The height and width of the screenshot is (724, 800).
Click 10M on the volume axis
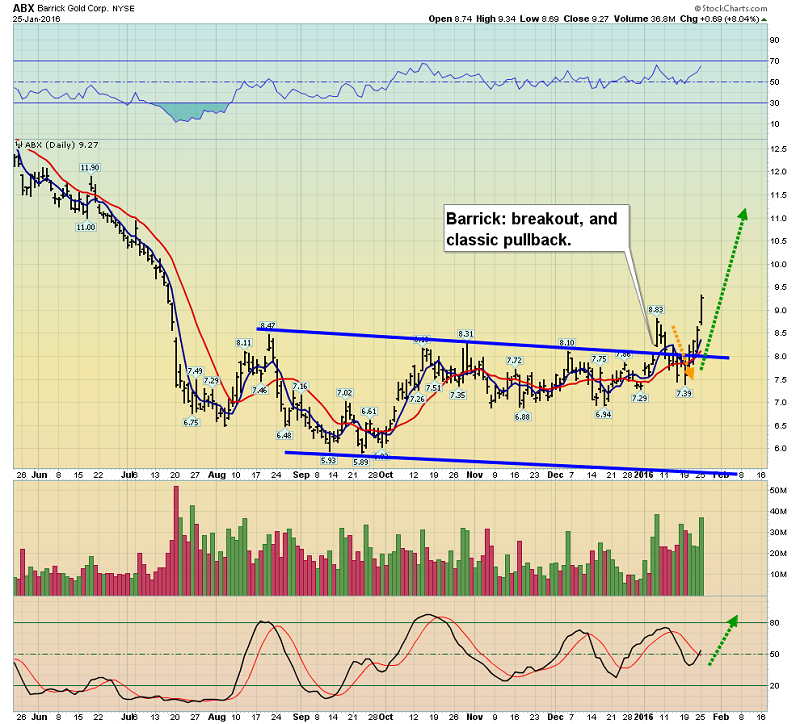click(x=778, y=575)
